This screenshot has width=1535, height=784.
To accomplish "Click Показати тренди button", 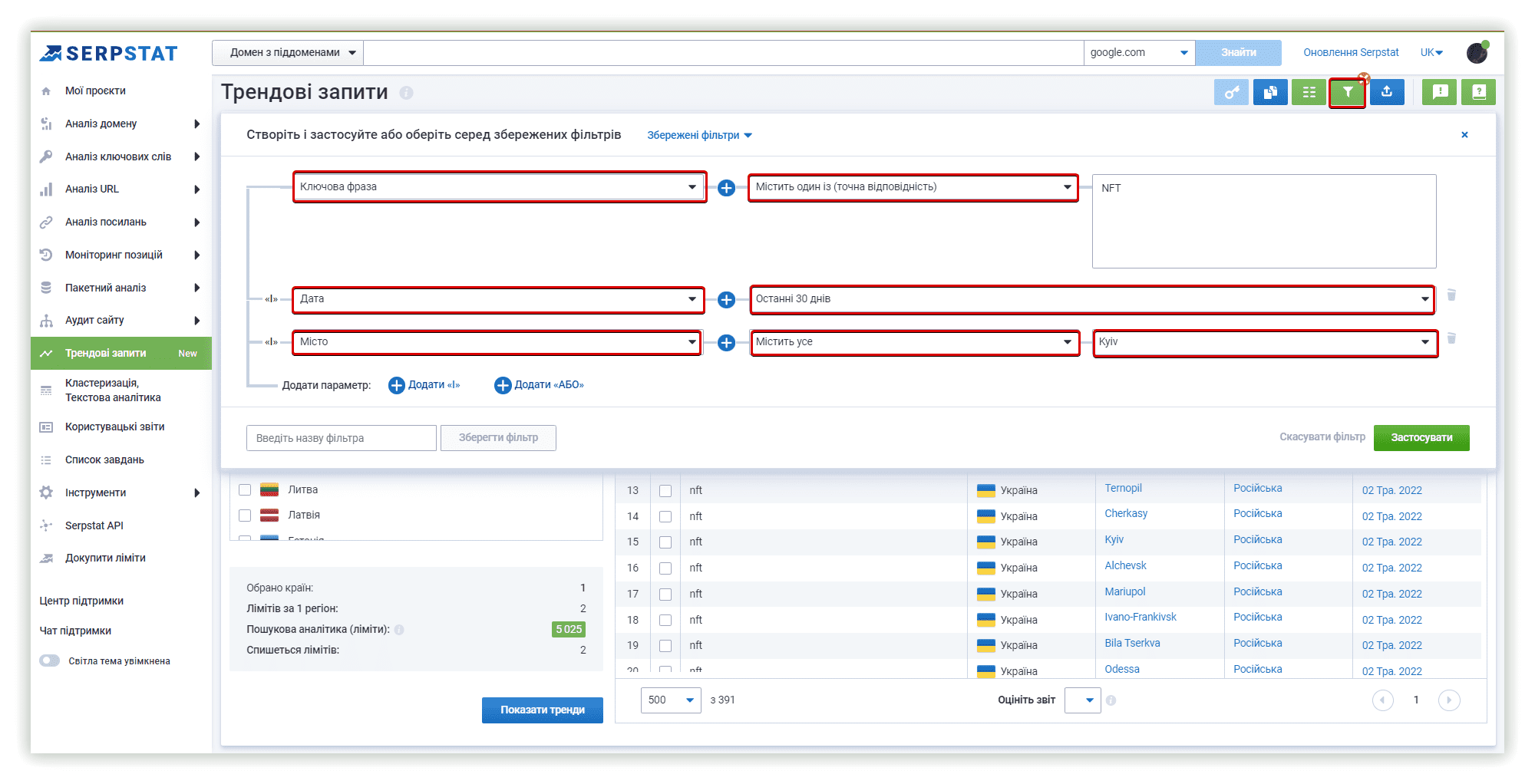I will pos(542,710).
